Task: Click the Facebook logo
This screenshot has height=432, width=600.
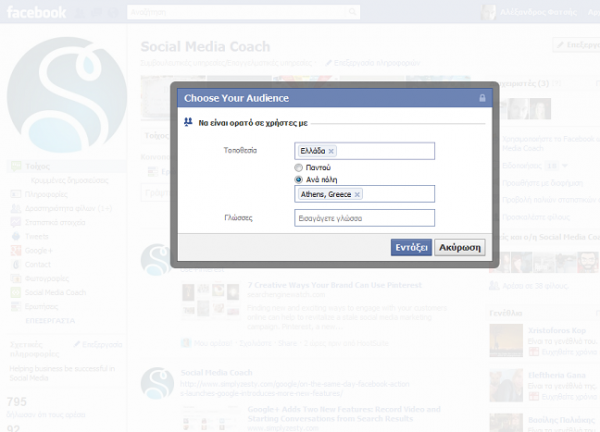Action: [x=36, y=12]
